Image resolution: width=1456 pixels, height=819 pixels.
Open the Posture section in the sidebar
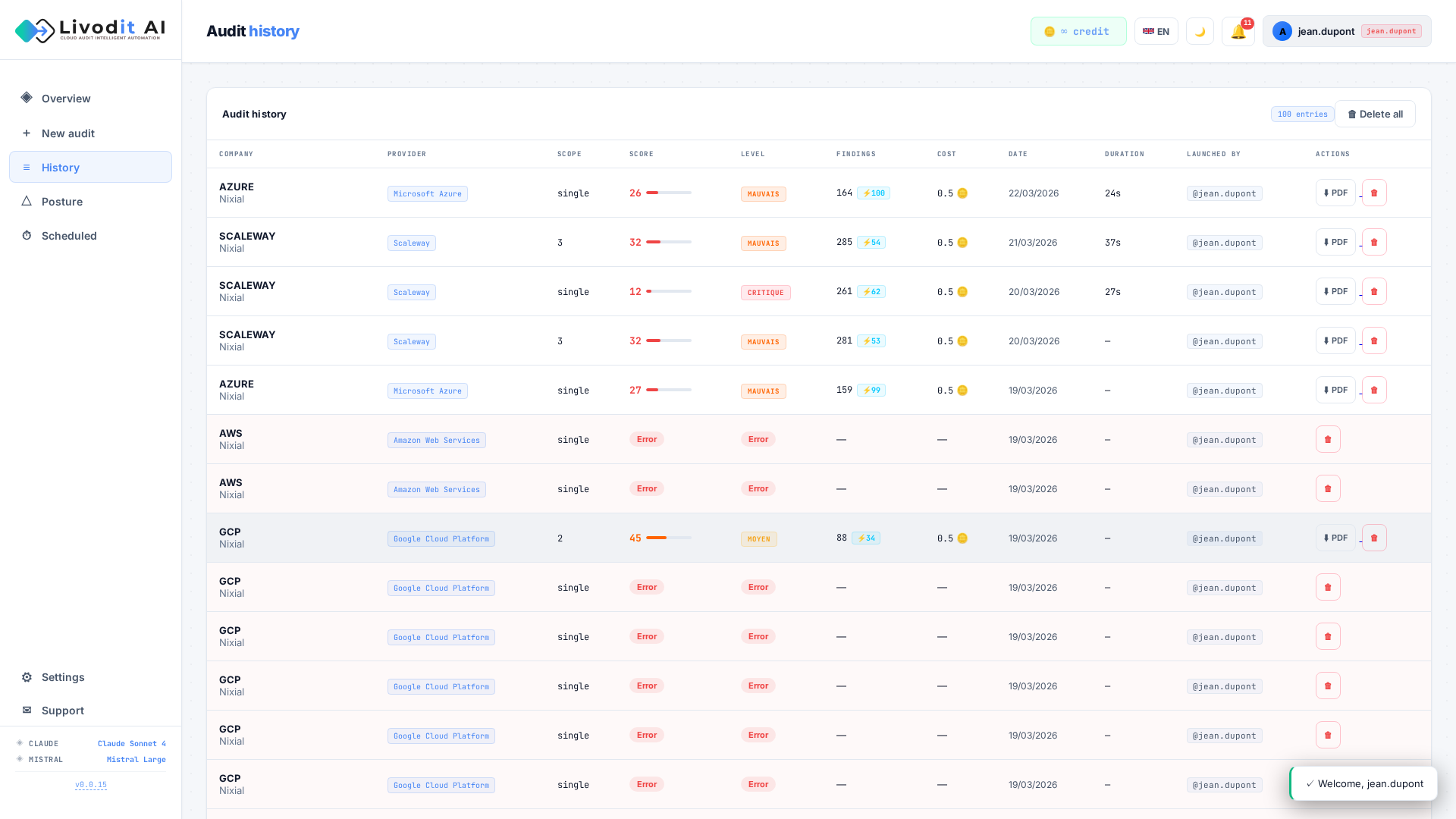click(62, 202)
